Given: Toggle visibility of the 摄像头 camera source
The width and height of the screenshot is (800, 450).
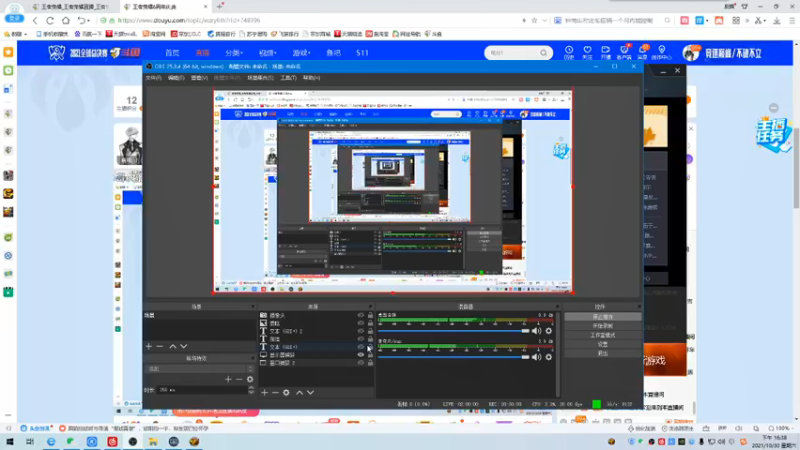Looking at the screenshot, I should point(361,315).
